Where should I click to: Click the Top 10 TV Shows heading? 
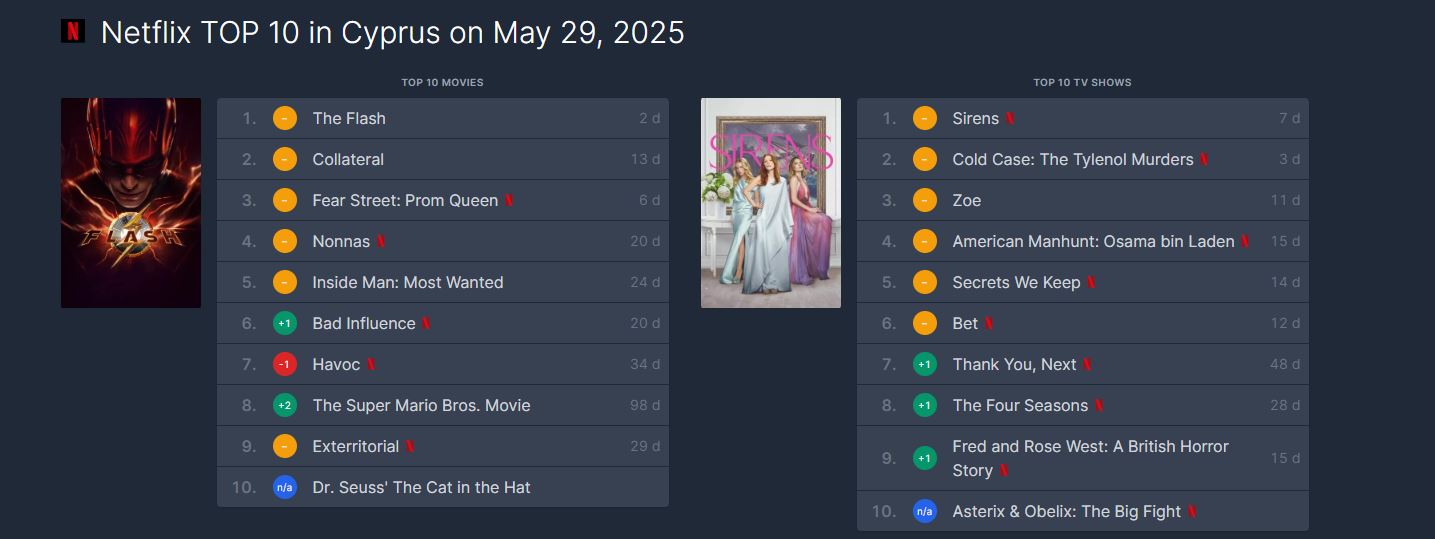coord(1082,82)
